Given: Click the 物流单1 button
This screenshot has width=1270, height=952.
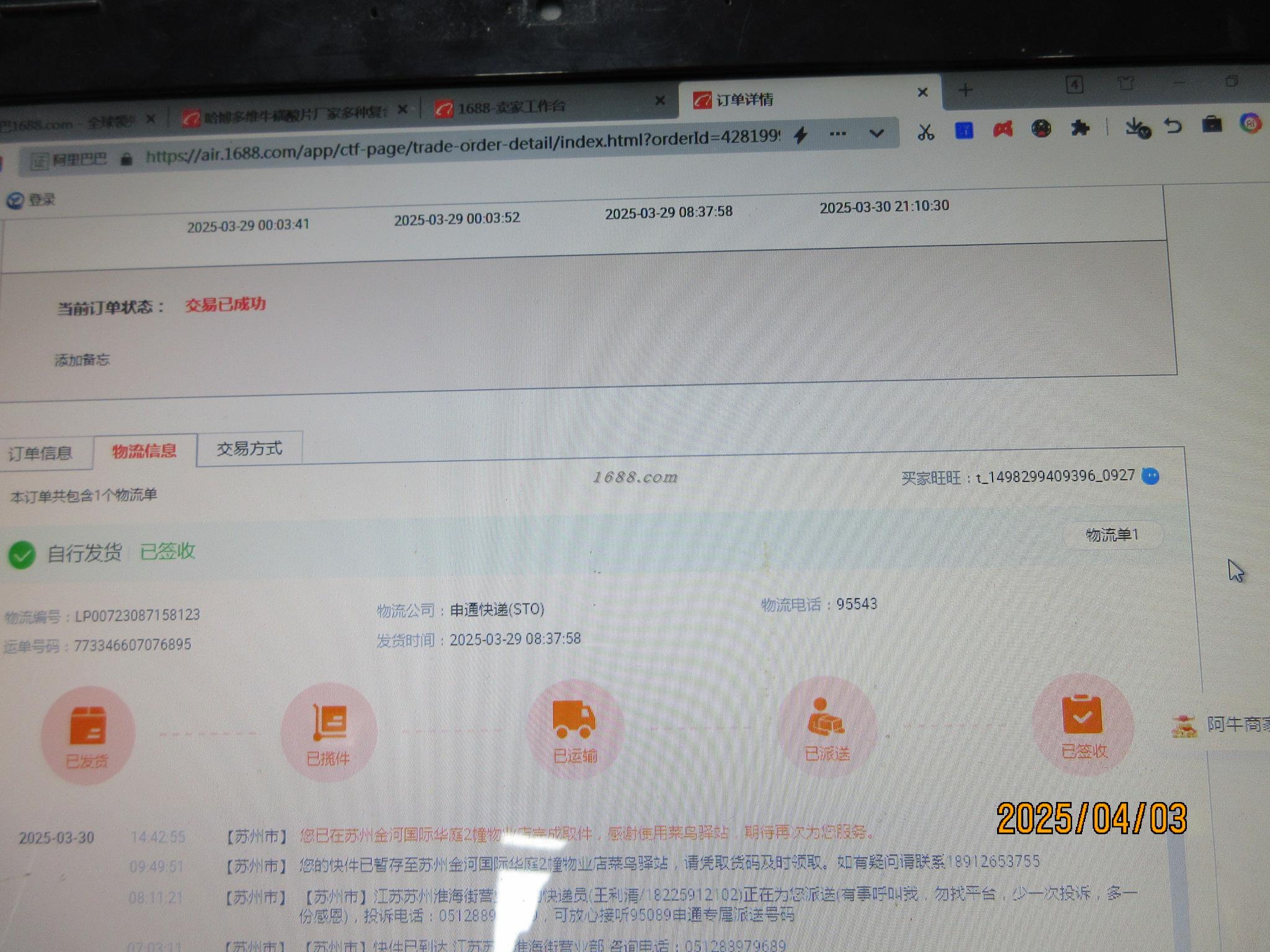Looking at the screenshot, I should [1112, 535].
